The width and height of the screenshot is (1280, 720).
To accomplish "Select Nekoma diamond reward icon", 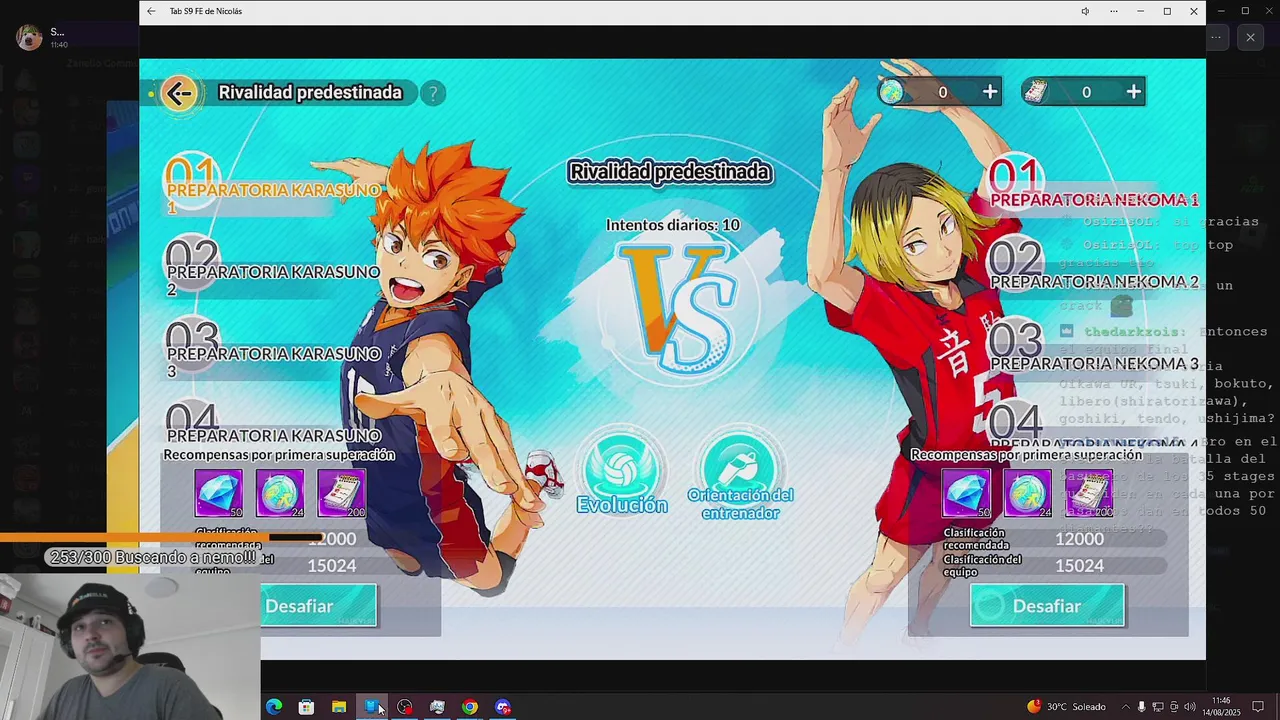I will 966,494.
